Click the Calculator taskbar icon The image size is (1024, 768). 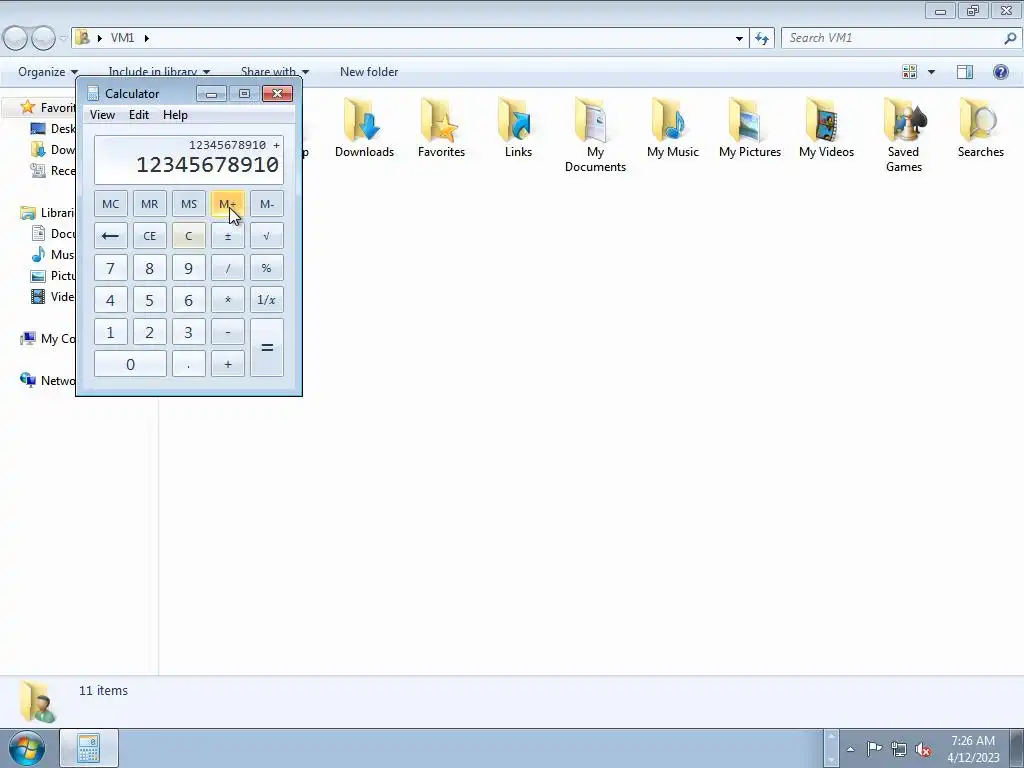[x=89, y=748]
